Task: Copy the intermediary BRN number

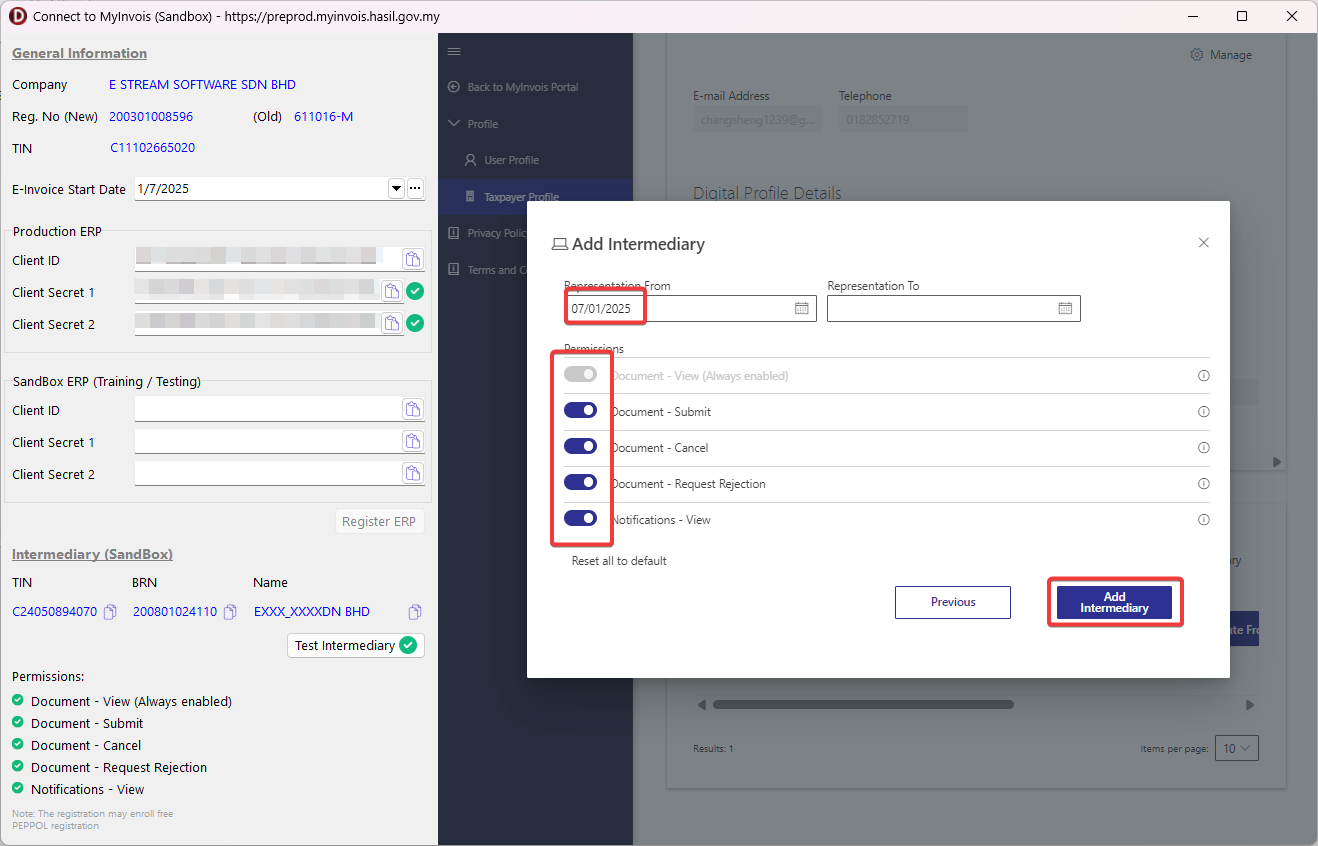Action: [x=230, y=612]
